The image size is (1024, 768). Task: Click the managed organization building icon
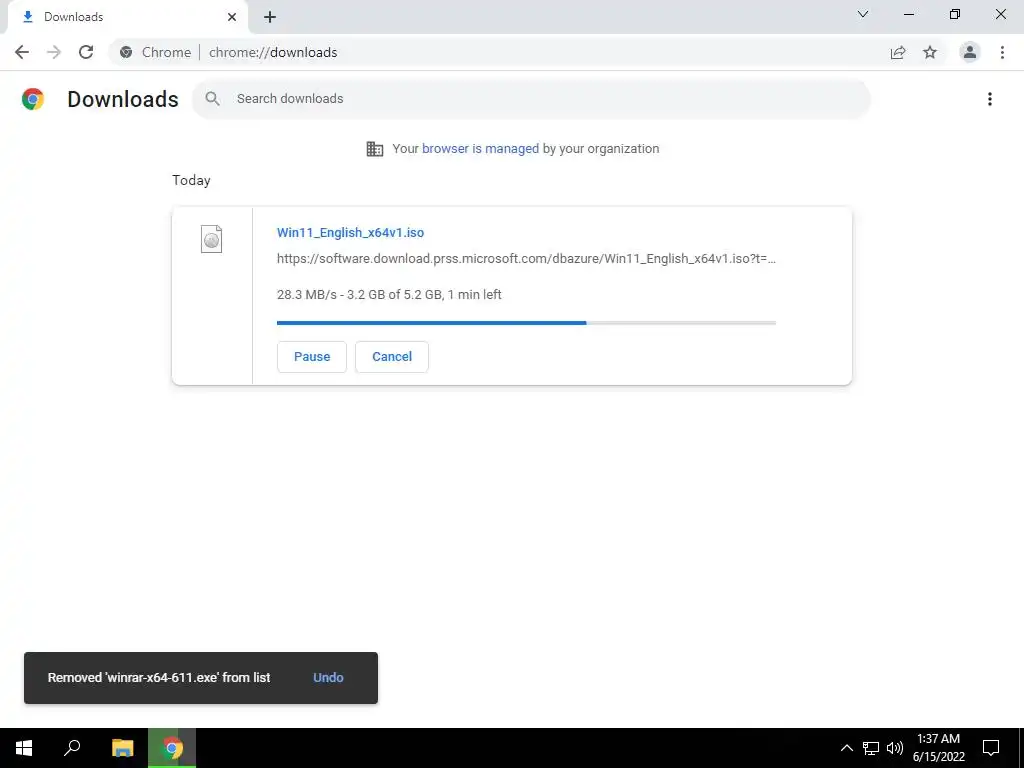tap(375, 149)
